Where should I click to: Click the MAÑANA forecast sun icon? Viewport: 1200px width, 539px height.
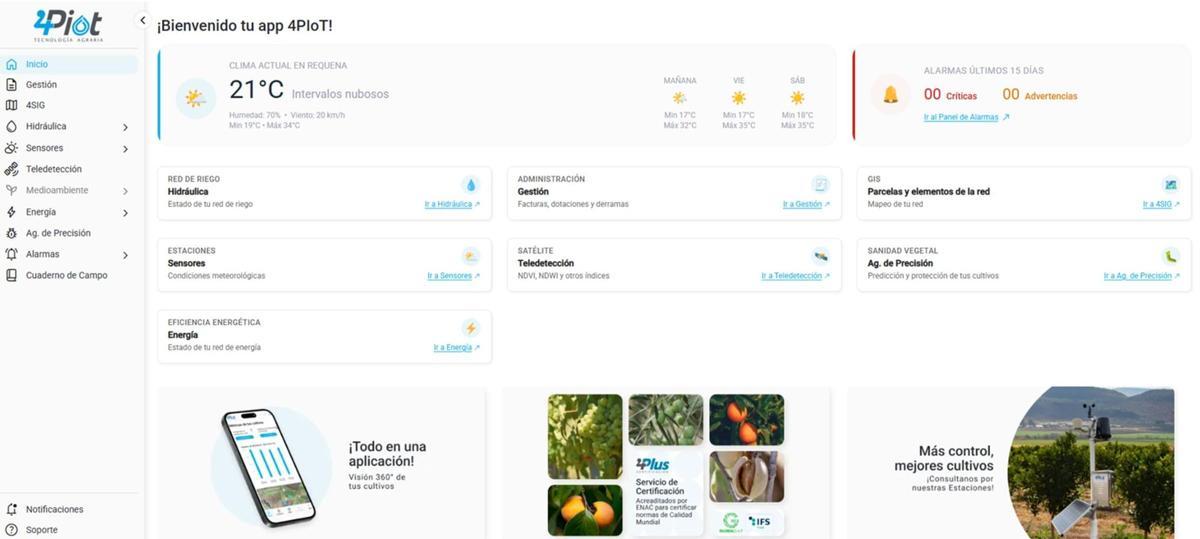(680, 98)
